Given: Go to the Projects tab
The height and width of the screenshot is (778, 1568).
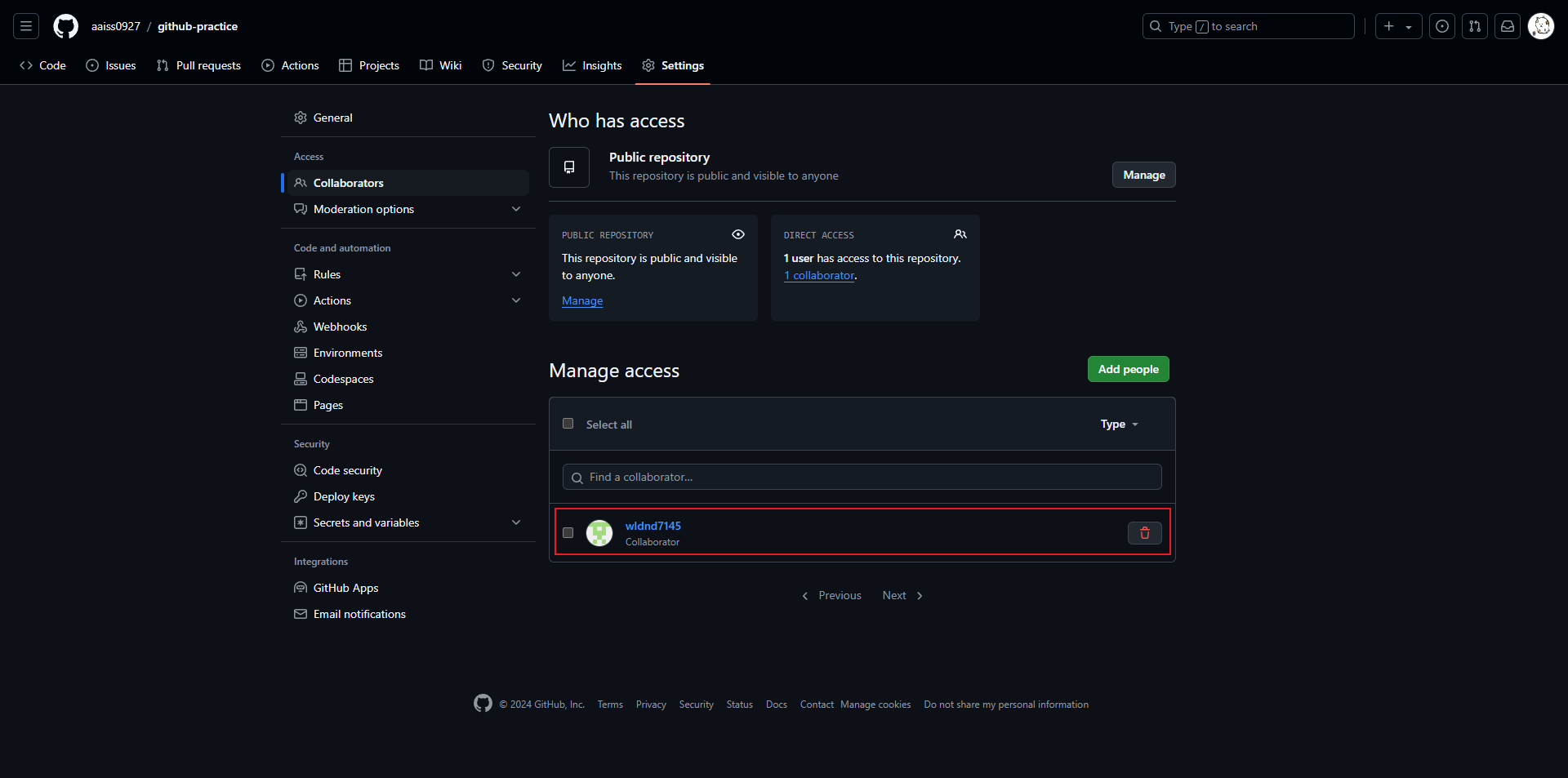Looking at the screenshot, I should tap(369, 65).
